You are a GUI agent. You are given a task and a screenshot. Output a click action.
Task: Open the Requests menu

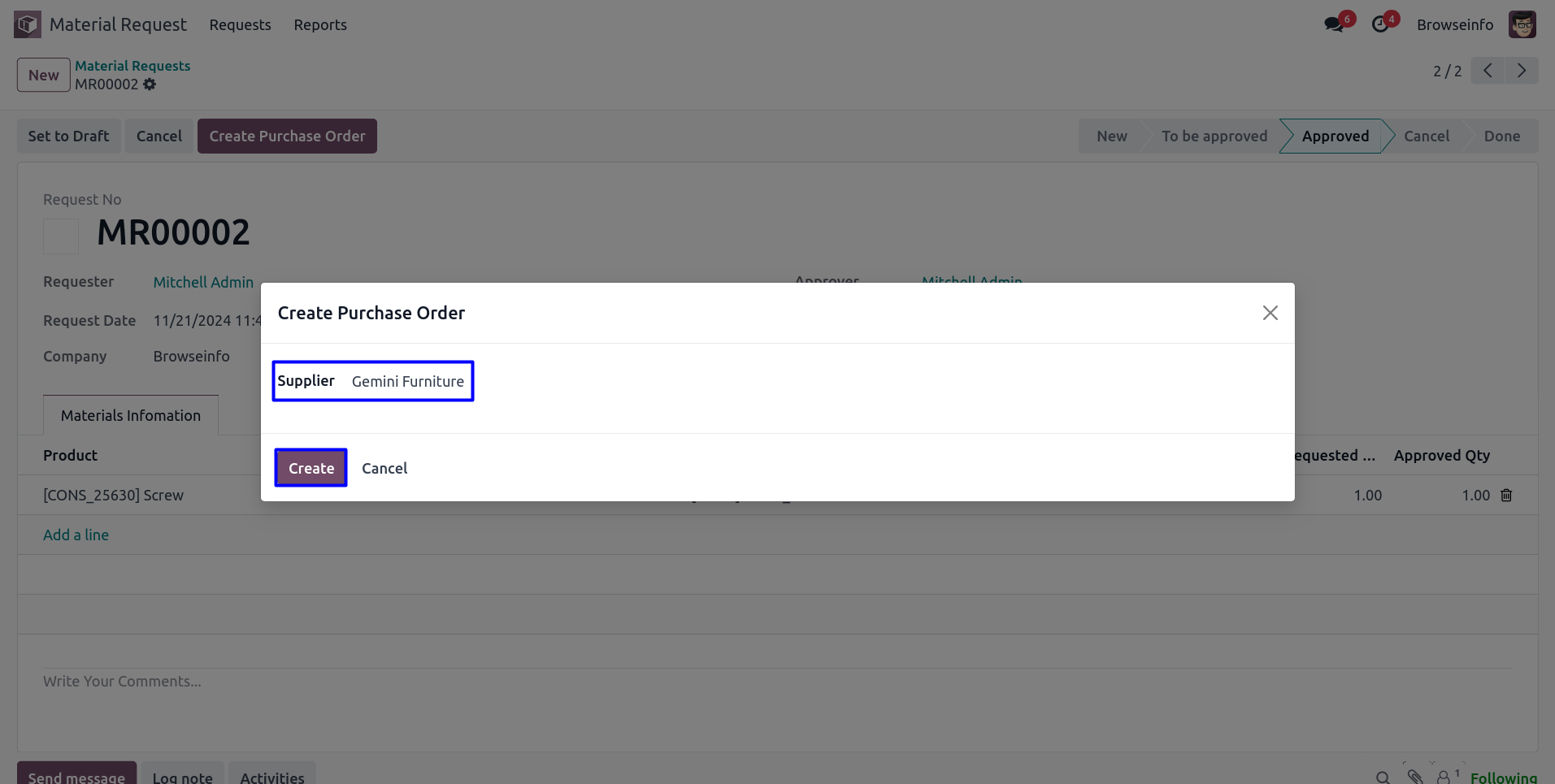pyautogui.click(x=240, y=25)
